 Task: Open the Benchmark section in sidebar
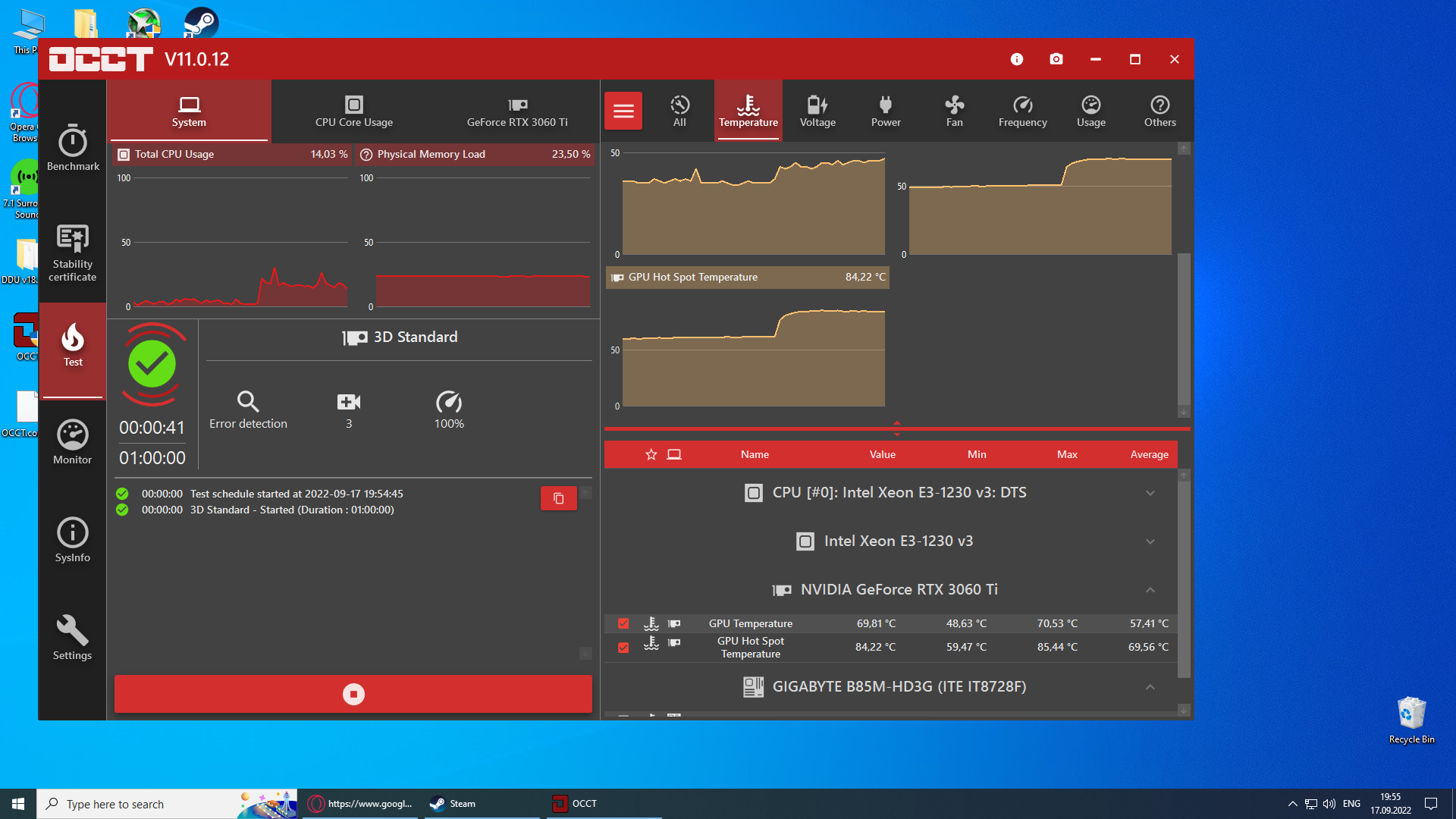[x=73, y=149]
